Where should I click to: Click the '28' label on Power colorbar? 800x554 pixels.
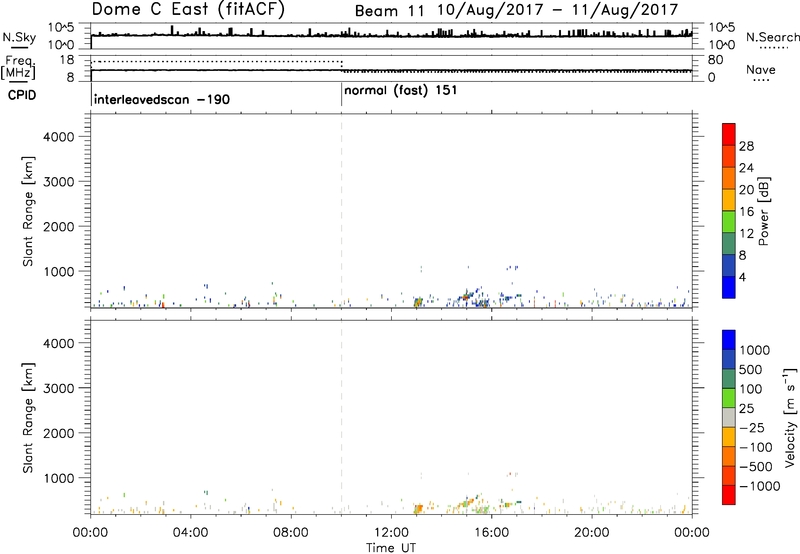[x=746, y=146]
